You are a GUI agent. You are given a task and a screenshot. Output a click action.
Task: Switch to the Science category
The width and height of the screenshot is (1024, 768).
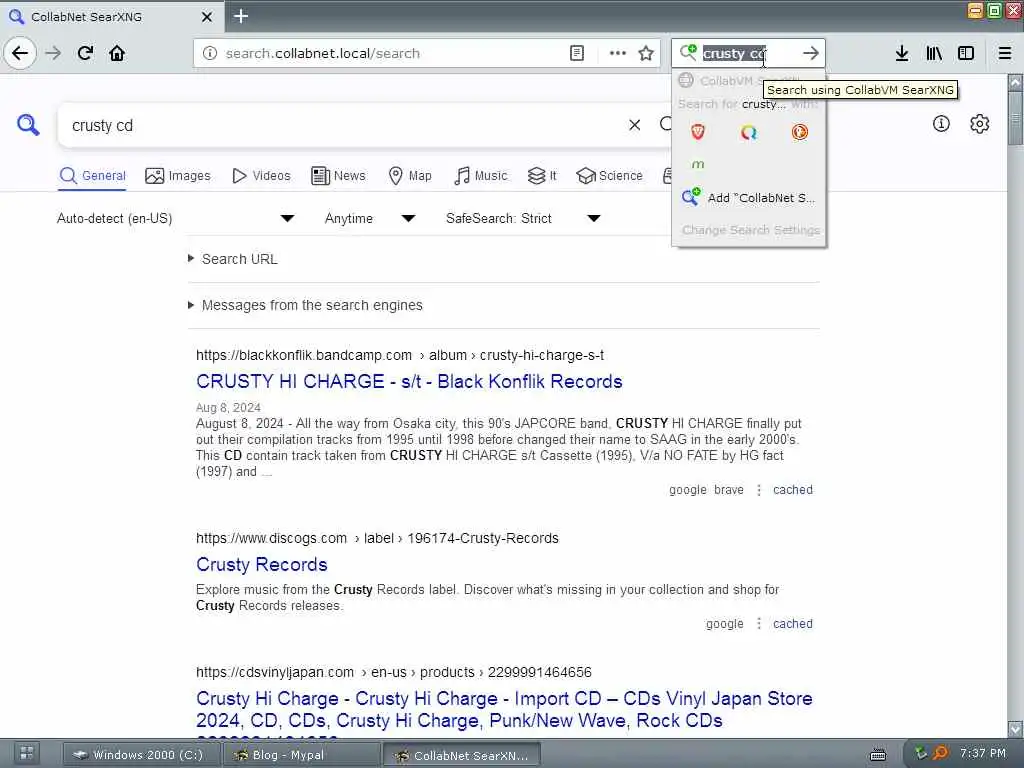coord(609,176)
